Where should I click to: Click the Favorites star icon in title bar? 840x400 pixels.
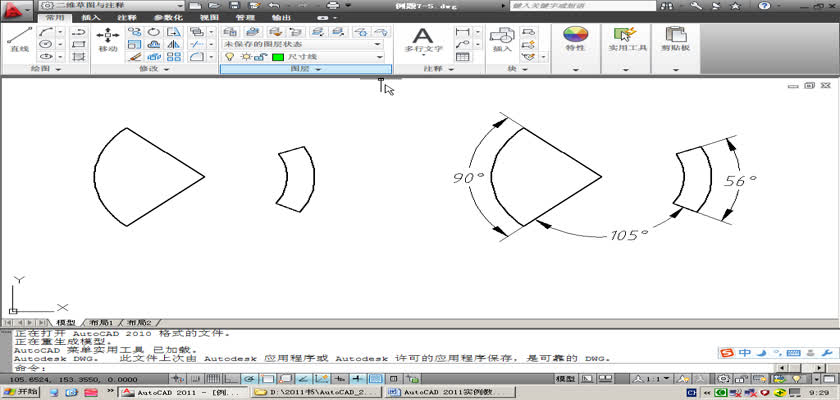coord(736,6)
